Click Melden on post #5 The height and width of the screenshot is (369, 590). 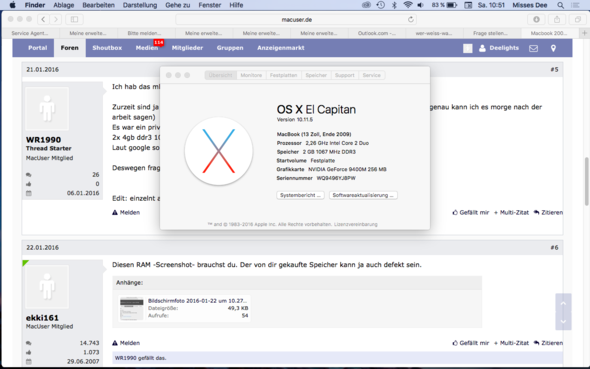[126, 213]
